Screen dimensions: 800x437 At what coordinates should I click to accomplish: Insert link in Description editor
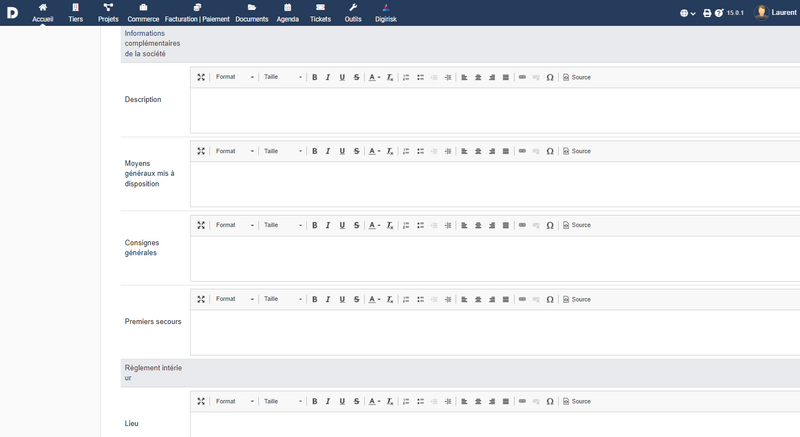(522, 77)
